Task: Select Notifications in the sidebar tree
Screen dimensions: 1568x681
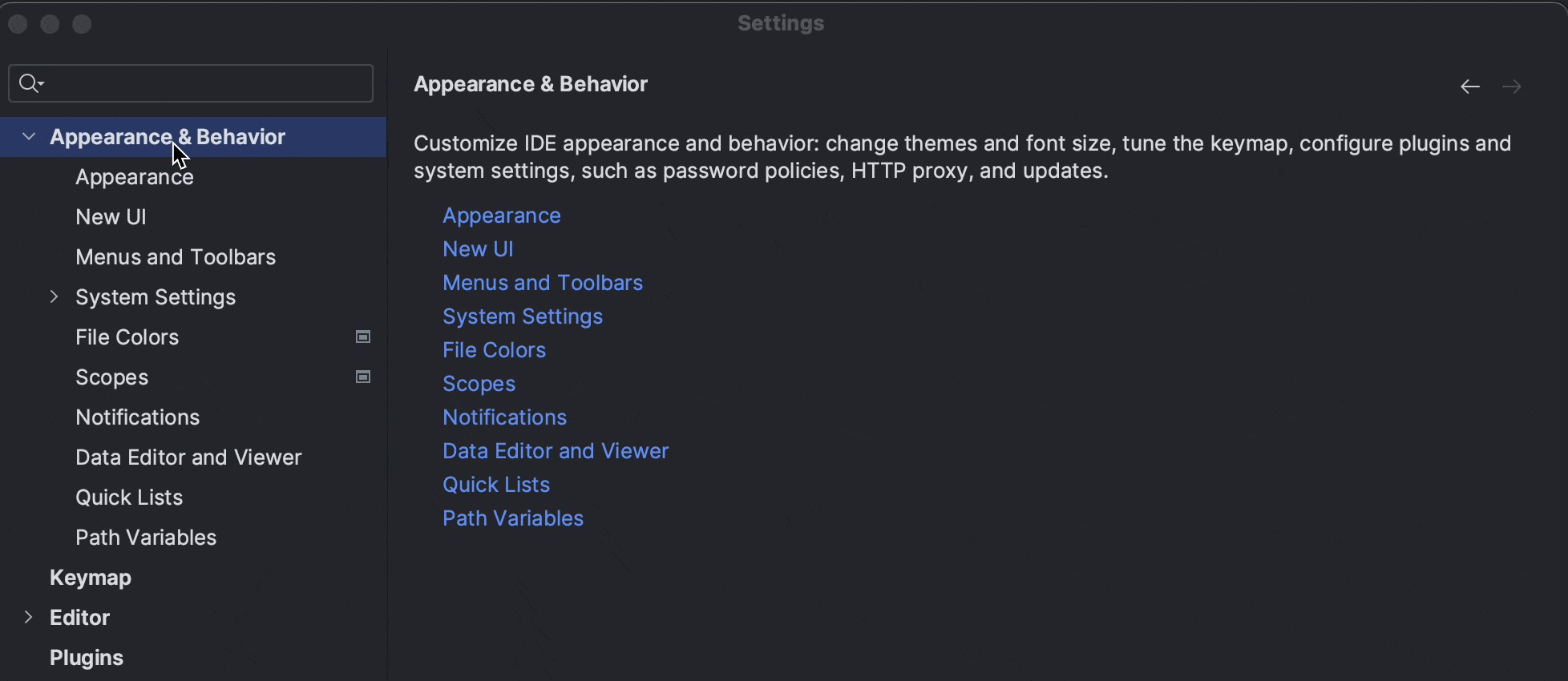Action: [137, 417]
